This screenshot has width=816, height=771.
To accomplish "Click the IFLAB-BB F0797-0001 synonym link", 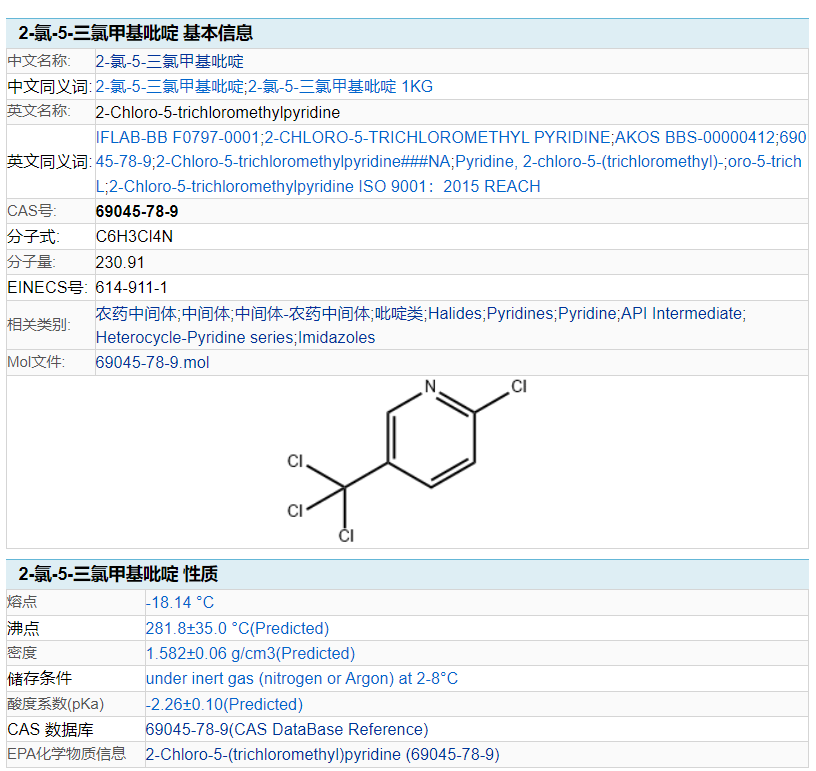I will coord(177,137).
